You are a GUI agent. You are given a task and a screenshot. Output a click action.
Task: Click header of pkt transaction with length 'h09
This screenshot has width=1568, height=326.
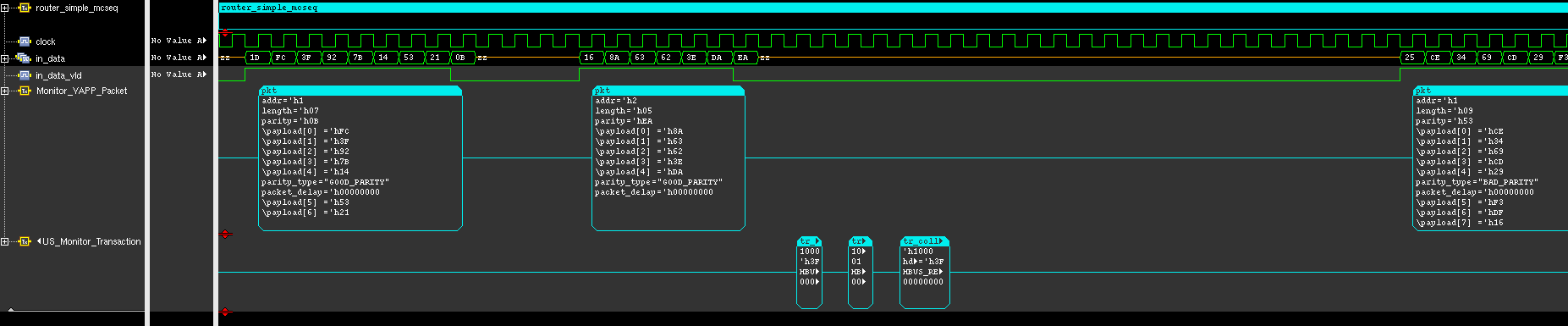click(x=1490, y=90)
